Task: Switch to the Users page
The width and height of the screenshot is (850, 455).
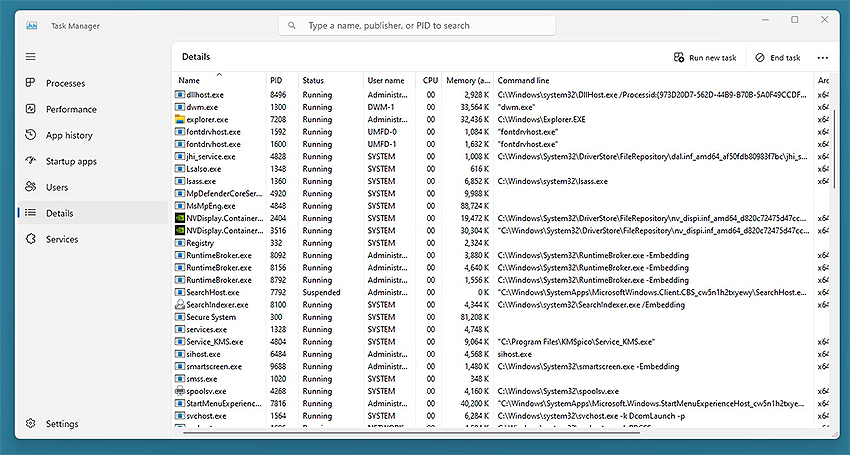Action: (x=93, y=187)
